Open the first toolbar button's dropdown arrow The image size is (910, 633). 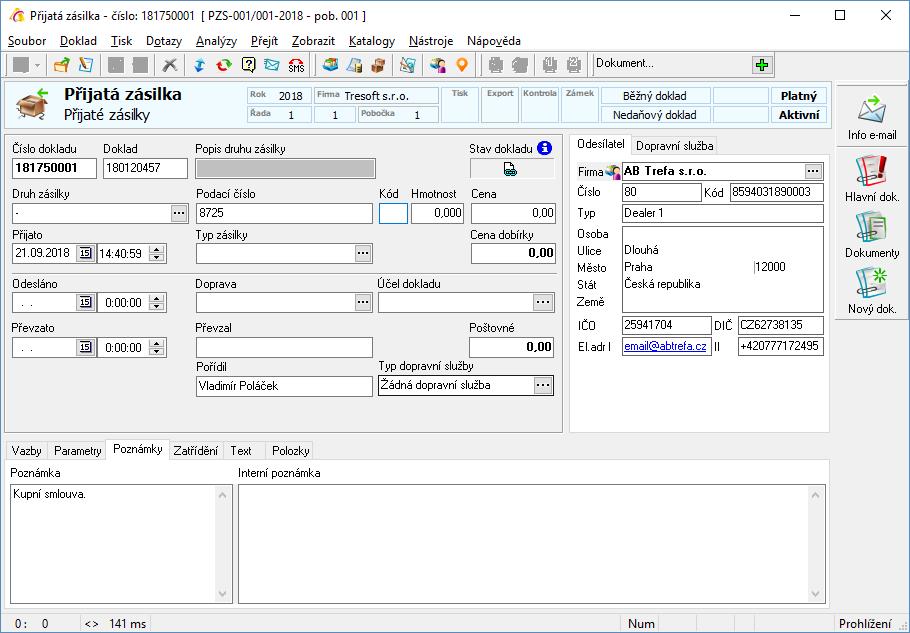(x=37, y=65)
